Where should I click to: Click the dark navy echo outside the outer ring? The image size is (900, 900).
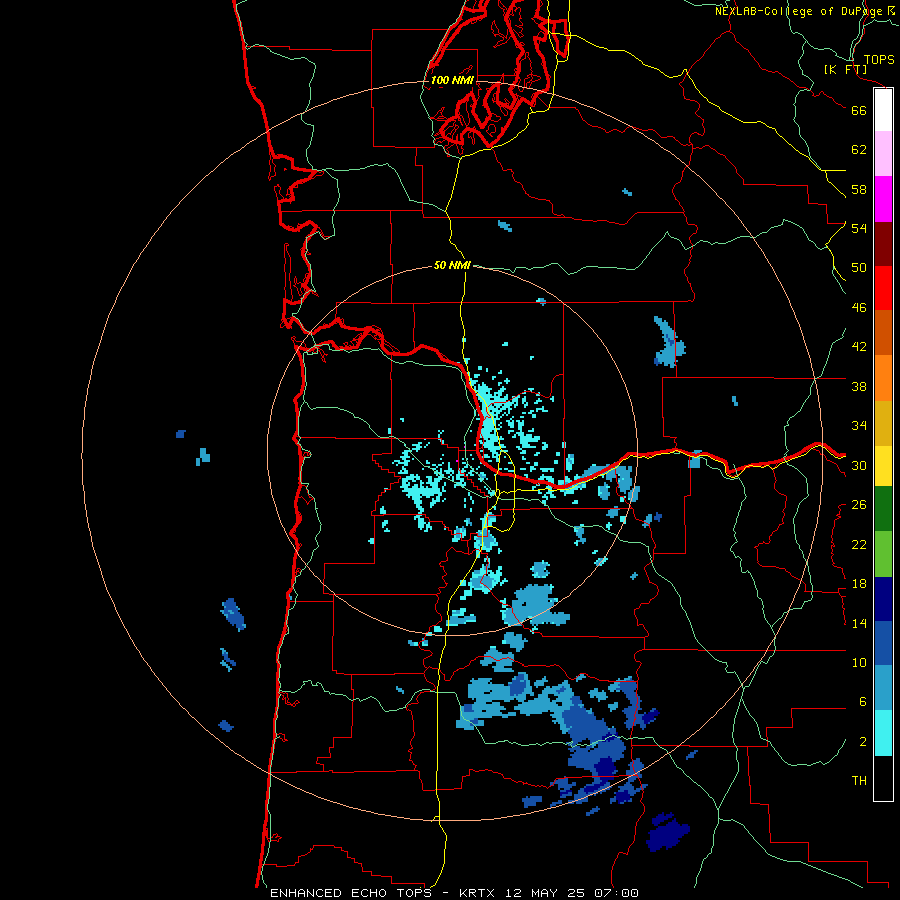click(667, 831)
